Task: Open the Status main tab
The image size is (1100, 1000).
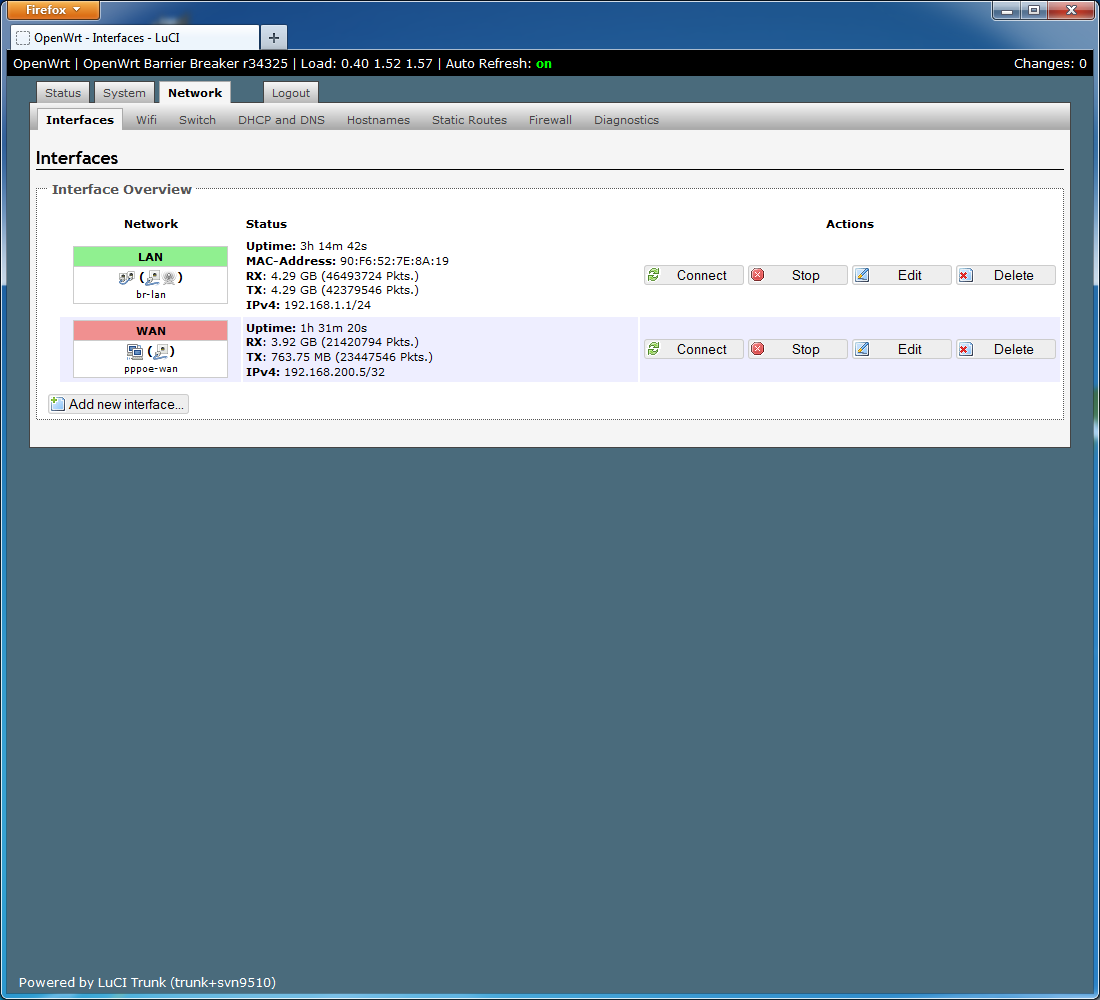Action: [63, 93]
